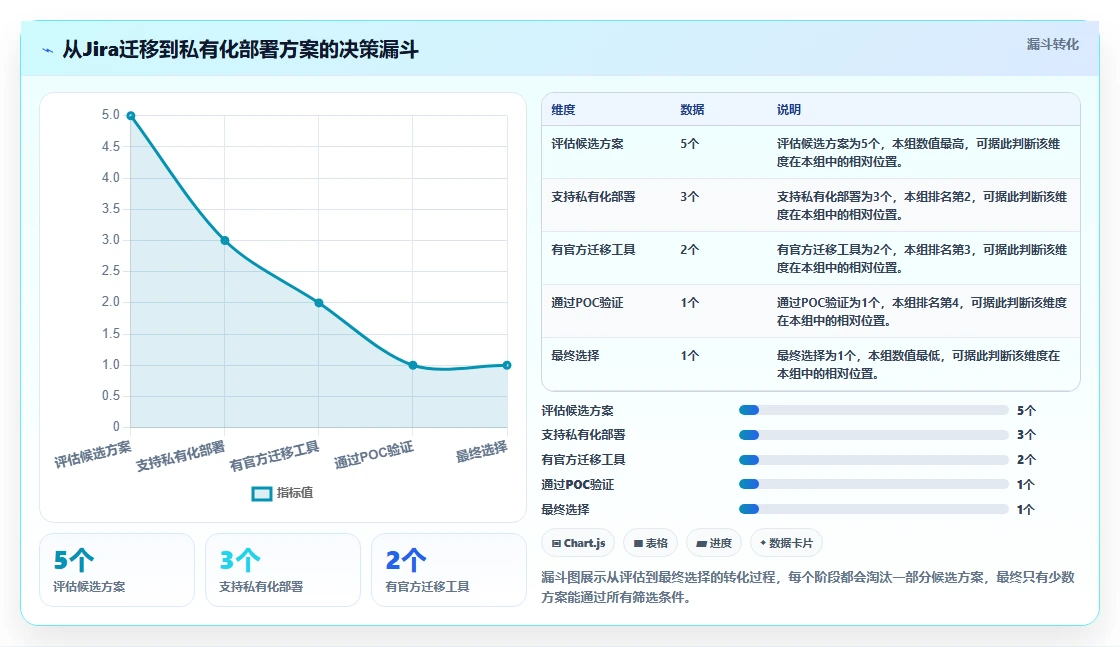Click the 表格 tag icon
Viewport: 1120px width, 647px height.
pos(638,543)
